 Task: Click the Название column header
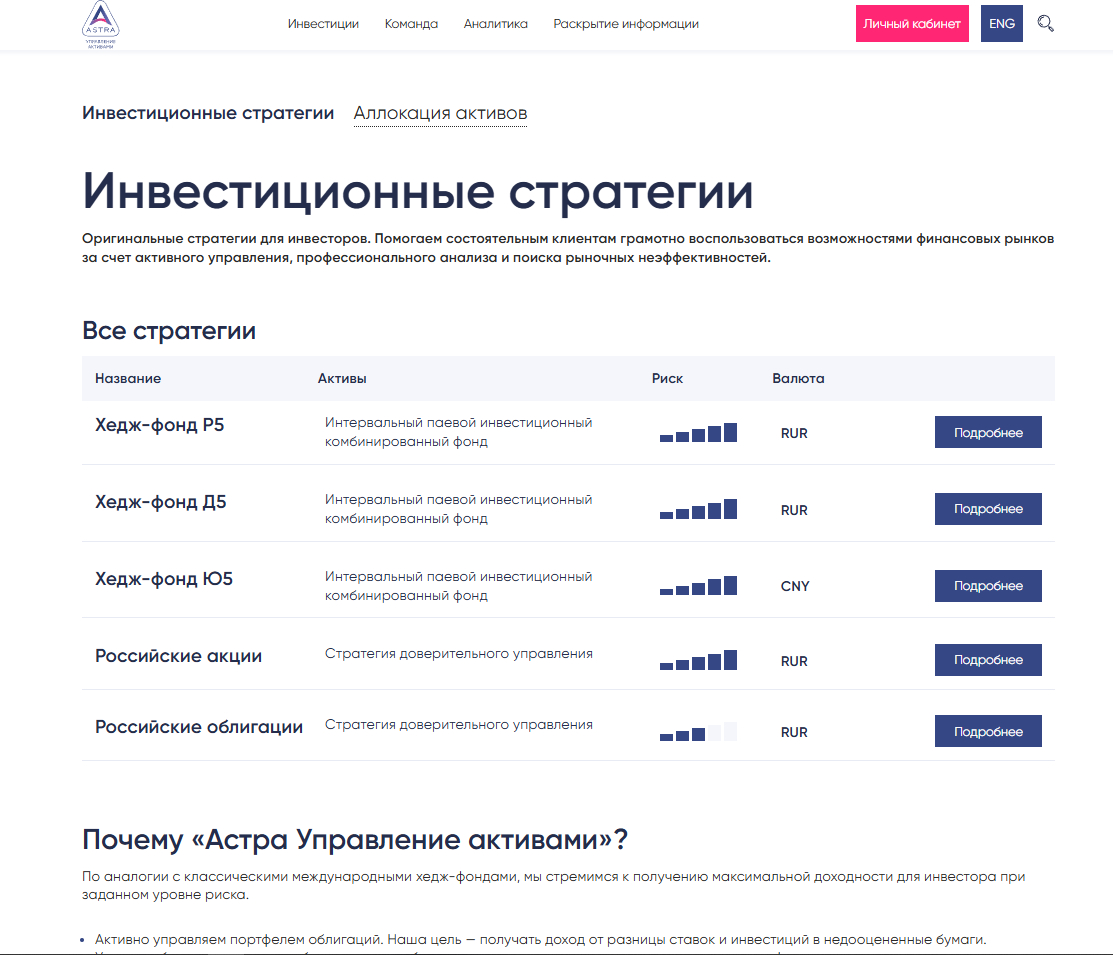[128, 378]
